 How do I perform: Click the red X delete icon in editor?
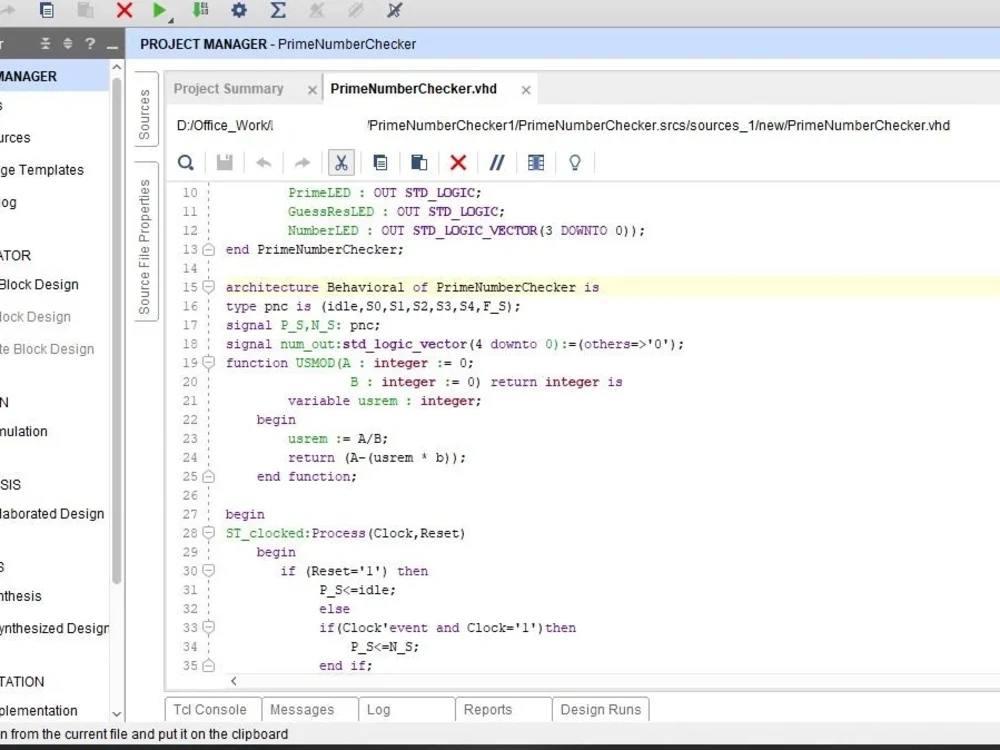pyautogui.click(x=458, y=163)
